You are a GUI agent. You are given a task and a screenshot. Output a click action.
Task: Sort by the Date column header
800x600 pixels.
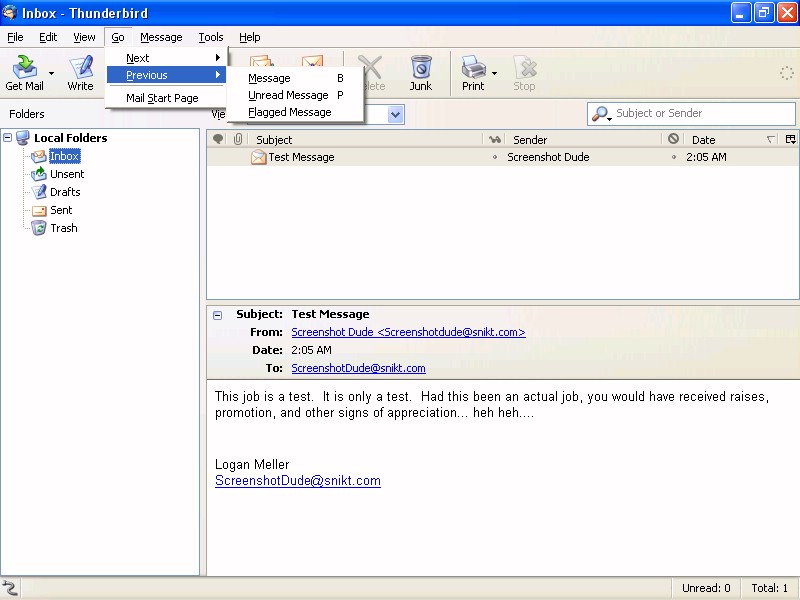click(732, 139)
